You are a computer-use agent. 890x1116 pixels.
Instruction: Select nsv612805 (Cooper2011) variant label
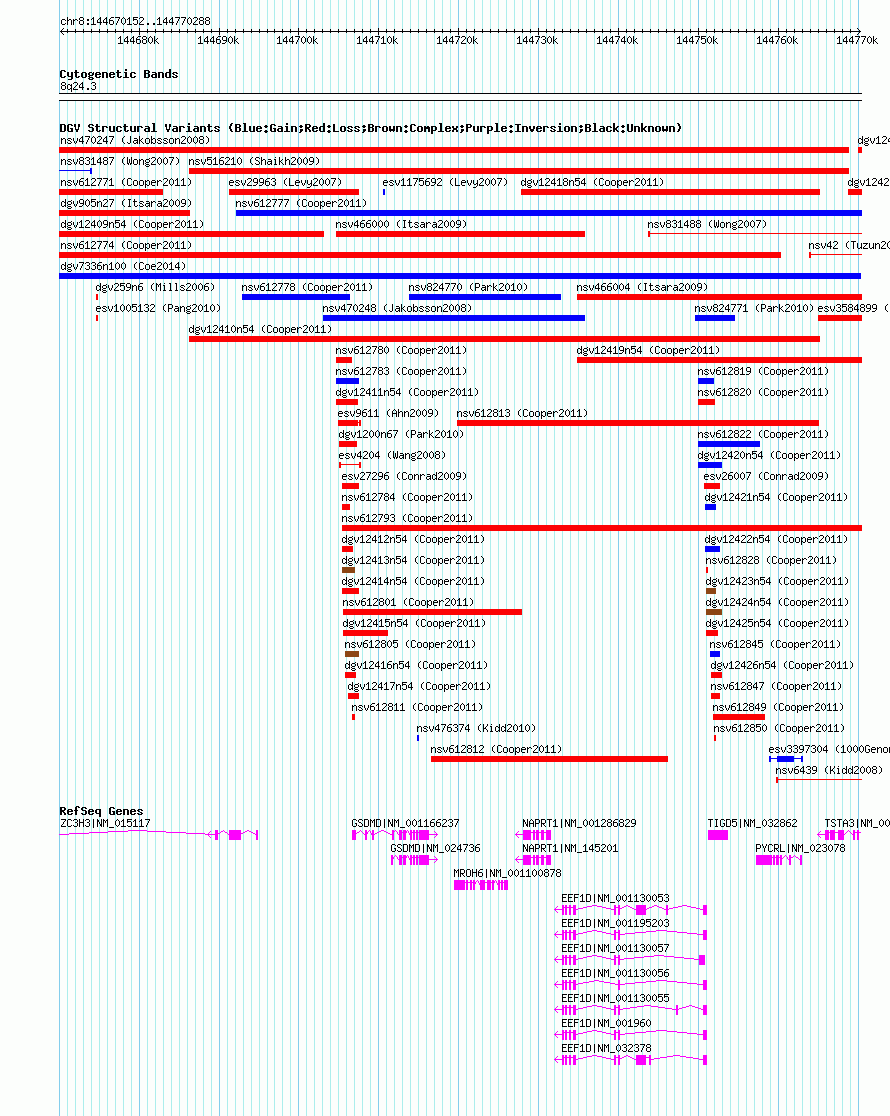pos(410,644)
